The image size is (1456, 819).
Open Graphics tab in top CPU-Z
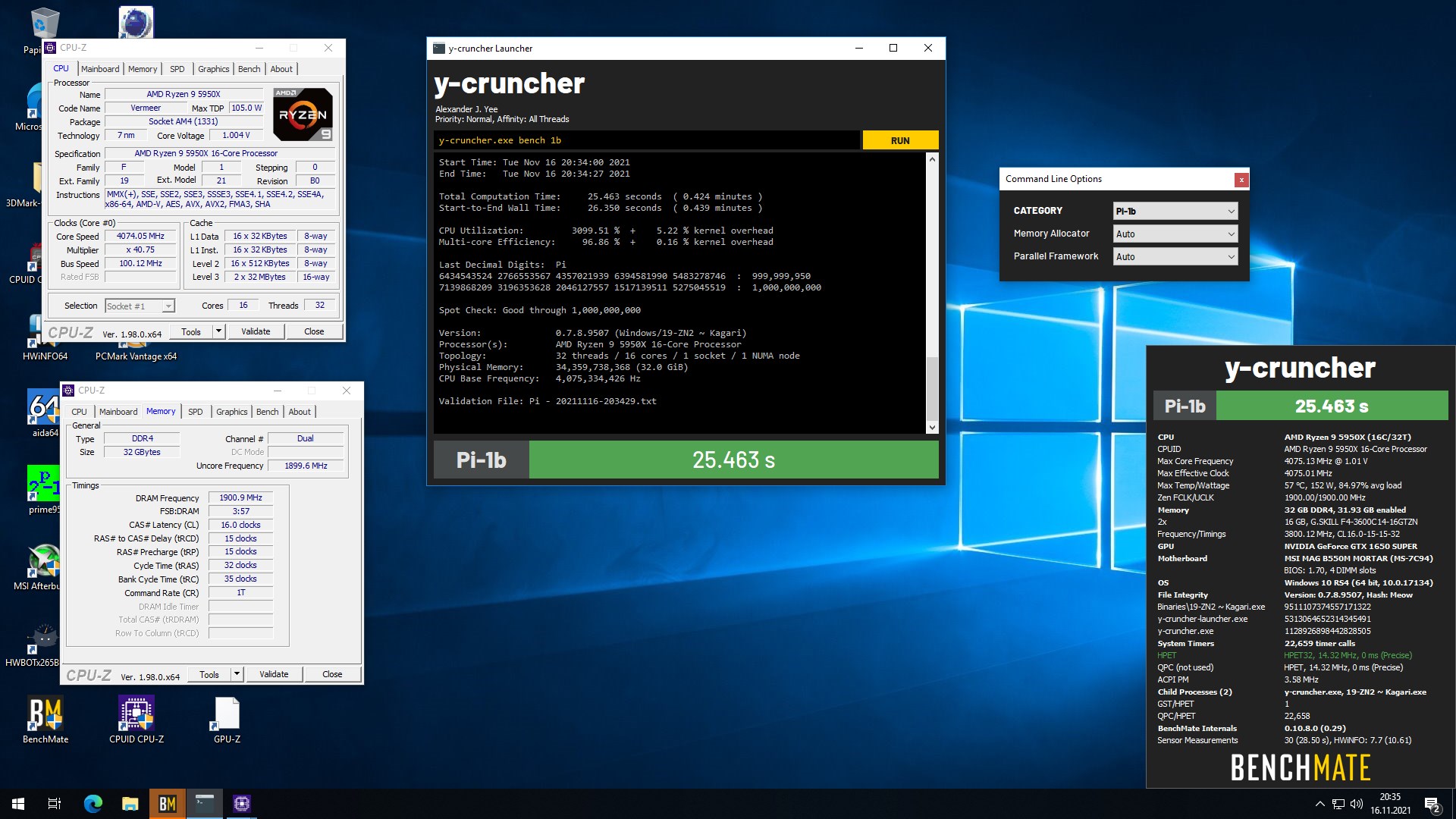[213, 69]
